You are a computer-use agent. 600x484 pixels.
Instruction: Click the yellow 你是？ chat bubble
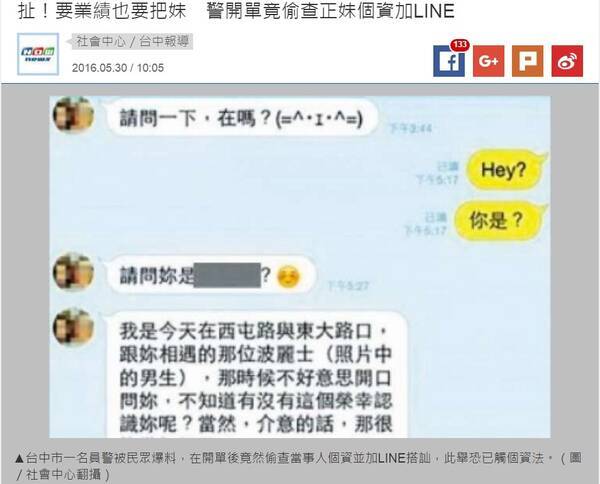(x=497, y=221)
